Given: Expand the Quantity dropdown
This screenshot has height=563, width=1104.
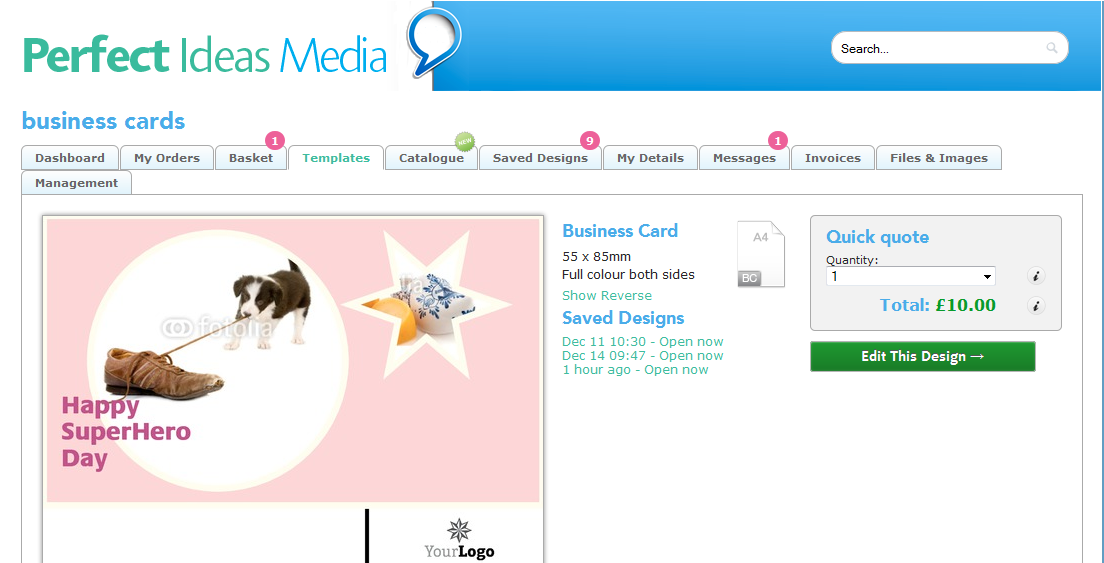Looking at the screenshot, I should pos(910,277).
